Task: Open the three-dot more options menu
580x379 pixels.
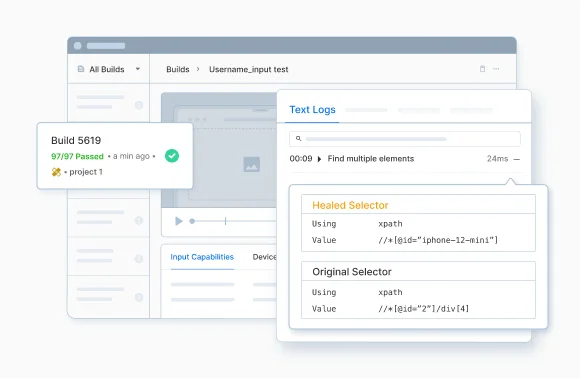Action: click(496, 69)
